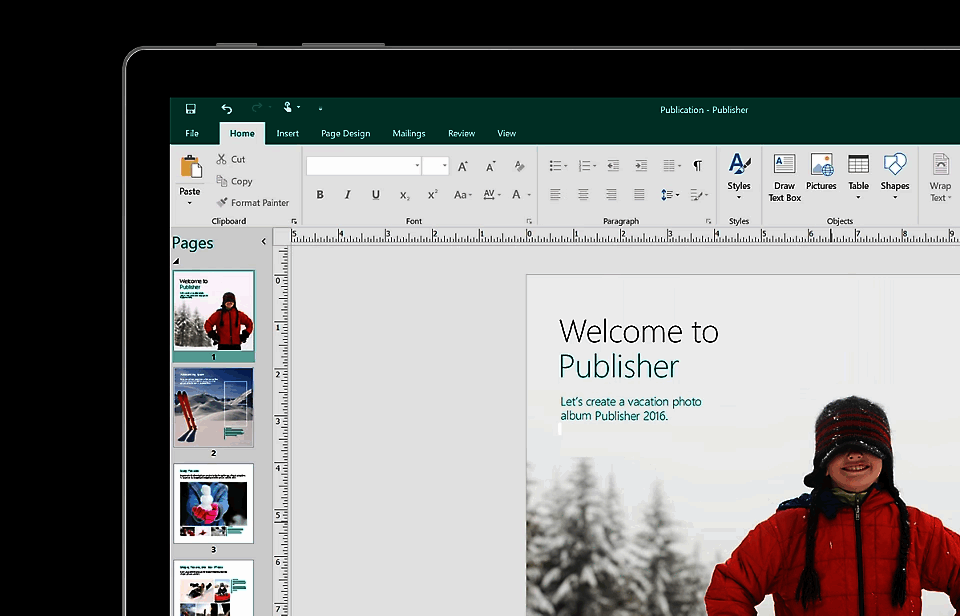Screen dimensions: 960x616
Task: Select page 2 thumbnail in Pages panel
Action: tap(213, 405)
